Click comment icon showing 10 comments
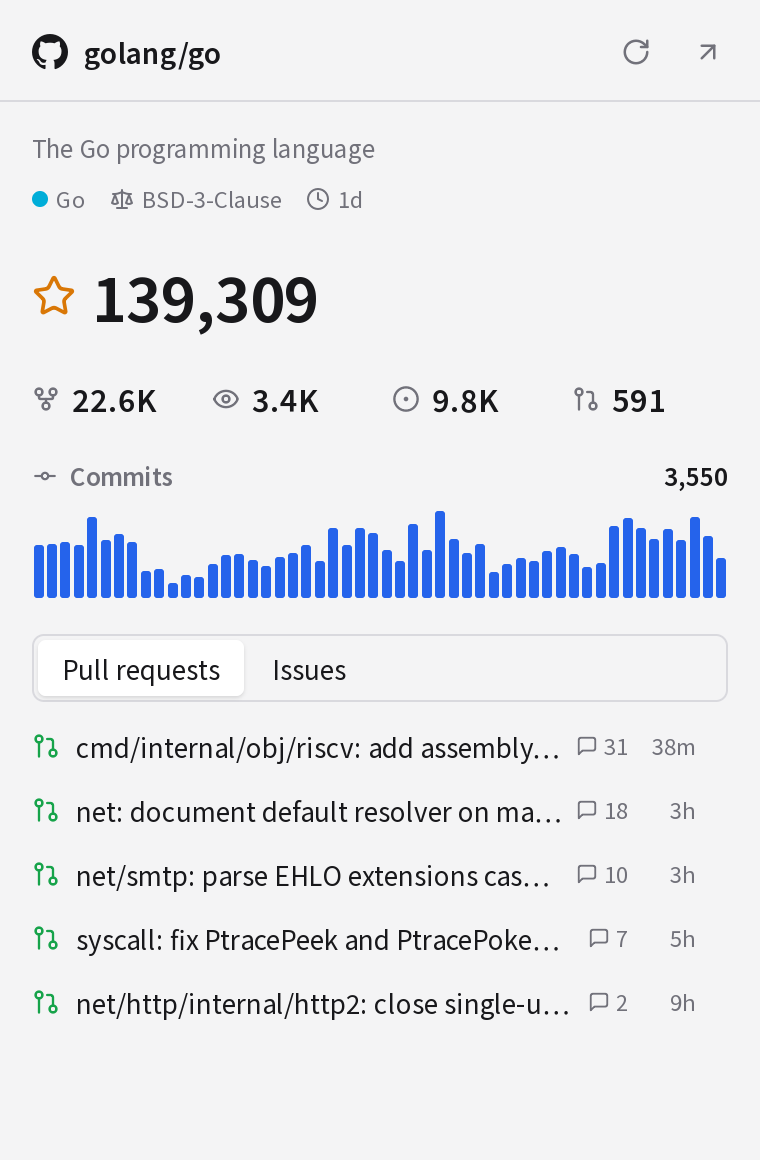 point(587,874)
